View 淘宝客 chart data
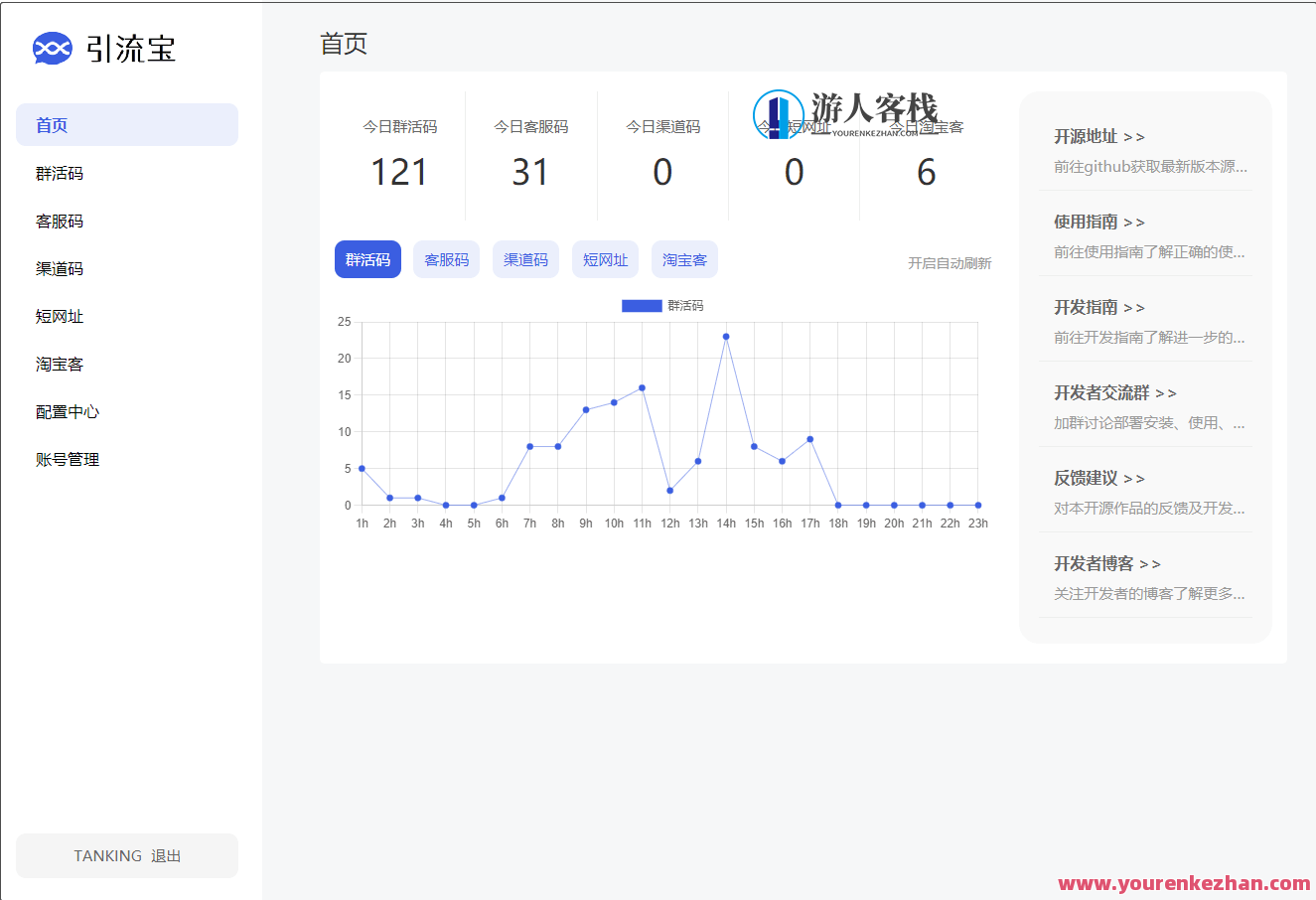The width and height of the screenshot is (1316, 900). [684, 259]
